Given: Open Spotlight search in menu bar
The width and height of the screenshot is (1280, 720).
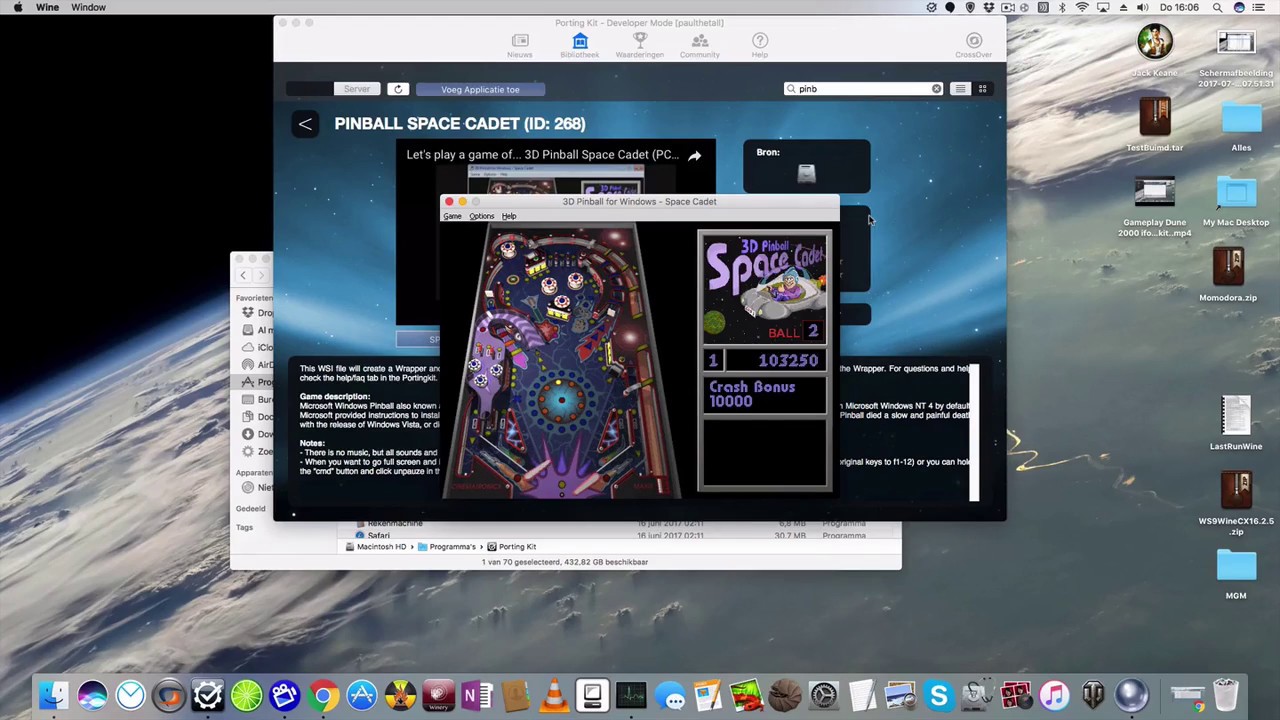Looking at the screenshot, I should pyautogui.click(x=1217, y=7).
